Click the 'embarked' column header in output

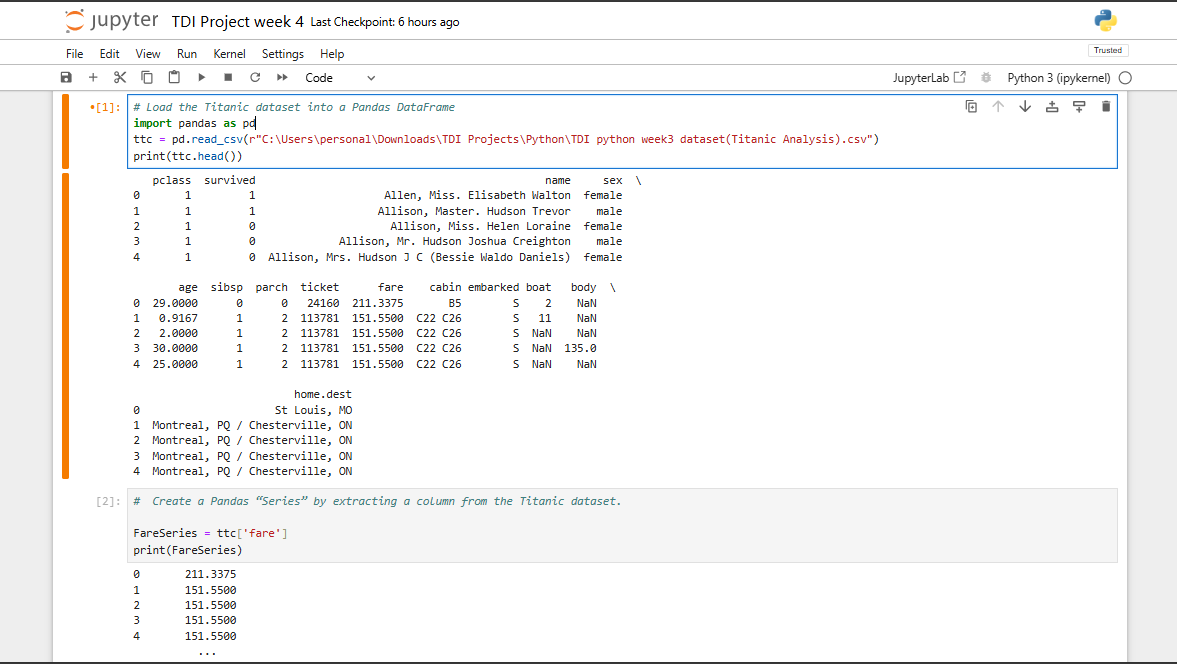pos(493,287)
